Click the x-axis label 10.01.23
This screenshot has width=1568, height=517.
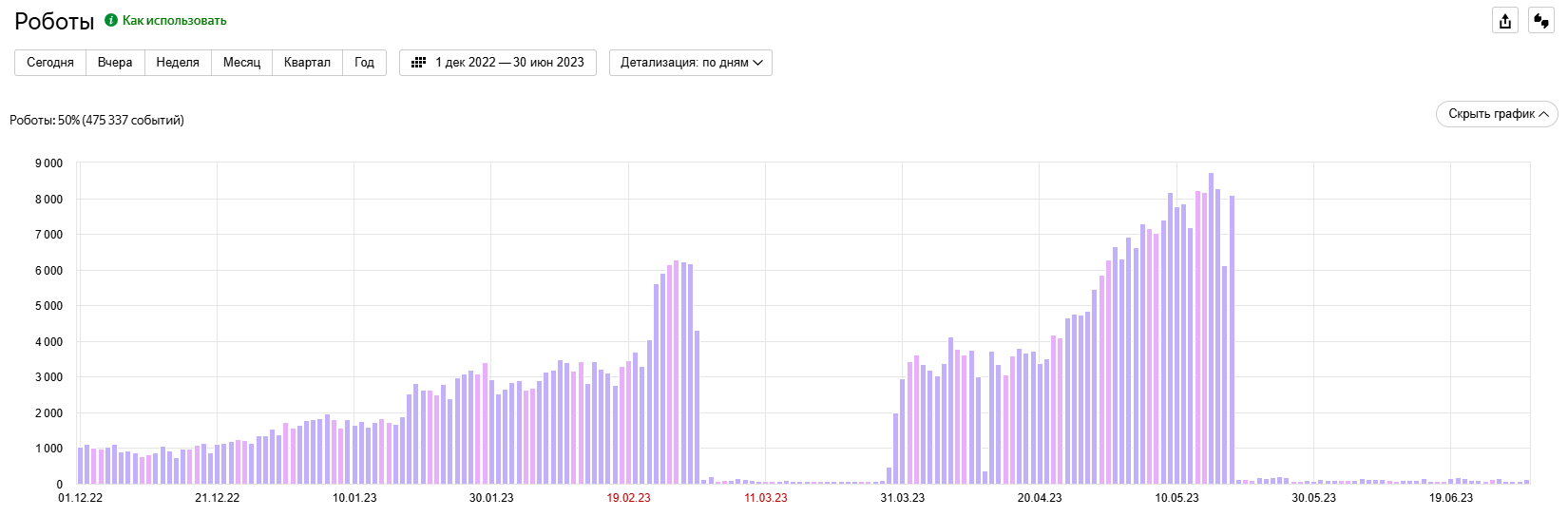pos(354,498)
